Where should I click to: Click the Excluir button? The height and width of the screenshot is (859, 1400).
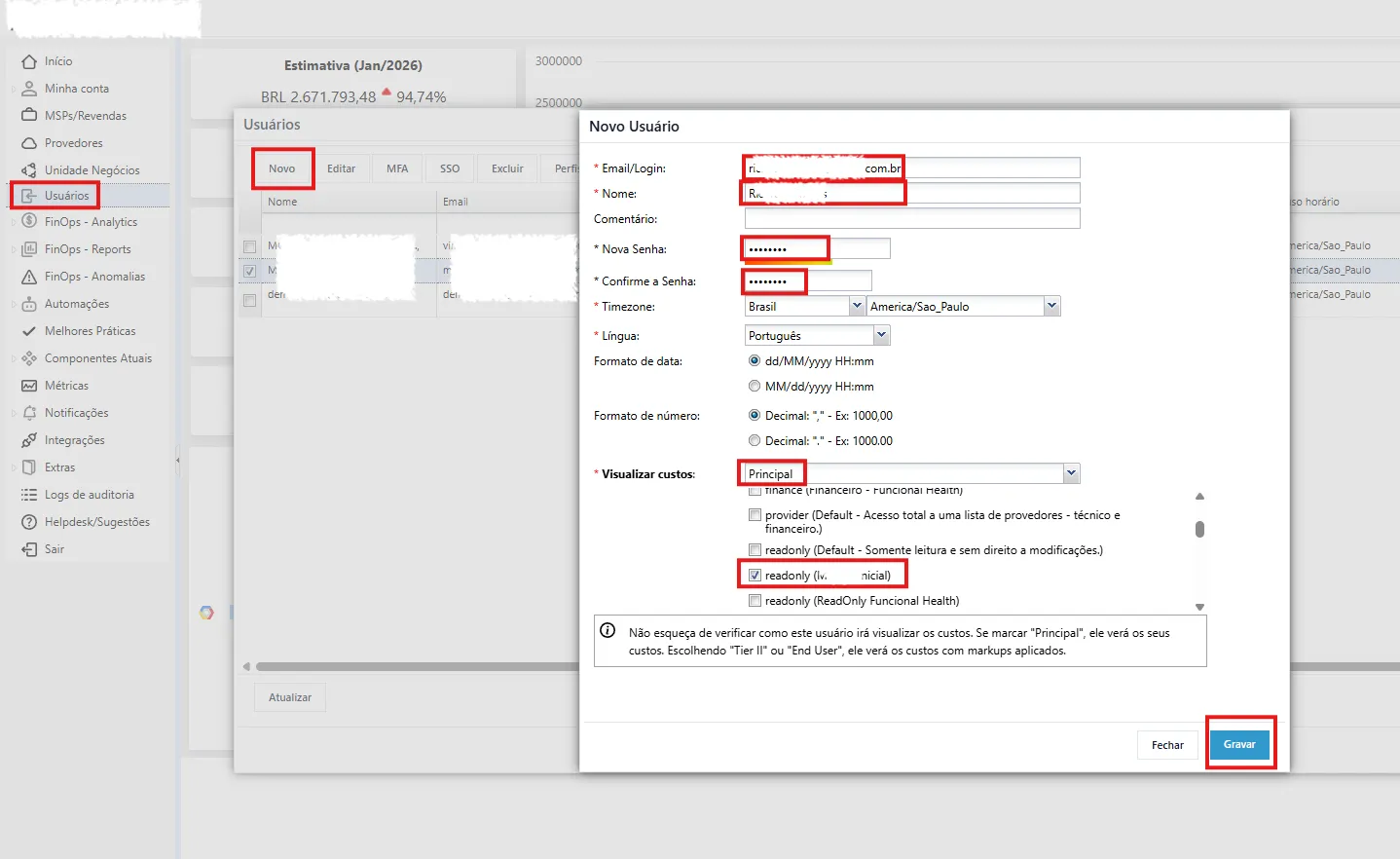point(507,168)
